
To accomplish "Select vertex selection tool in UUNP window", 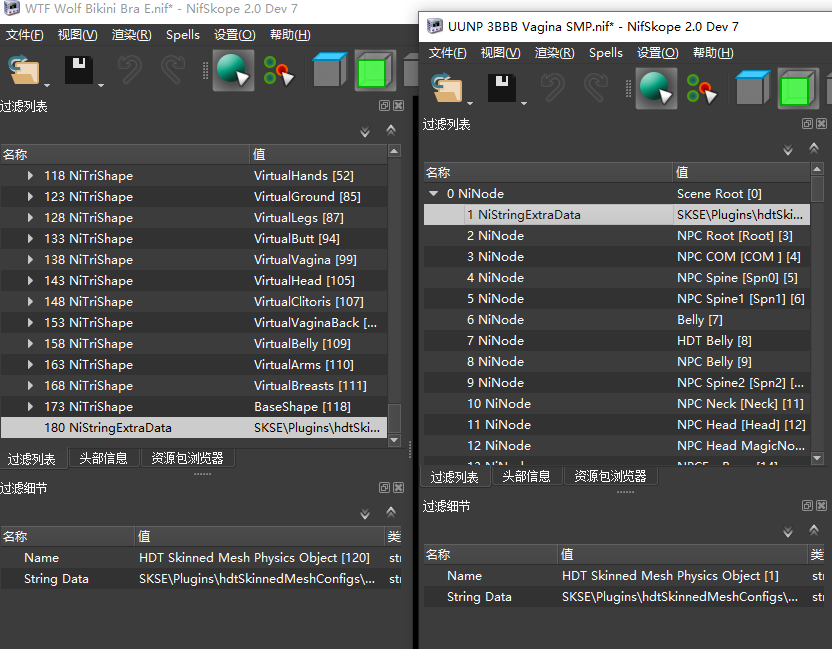I will point(701,89).
